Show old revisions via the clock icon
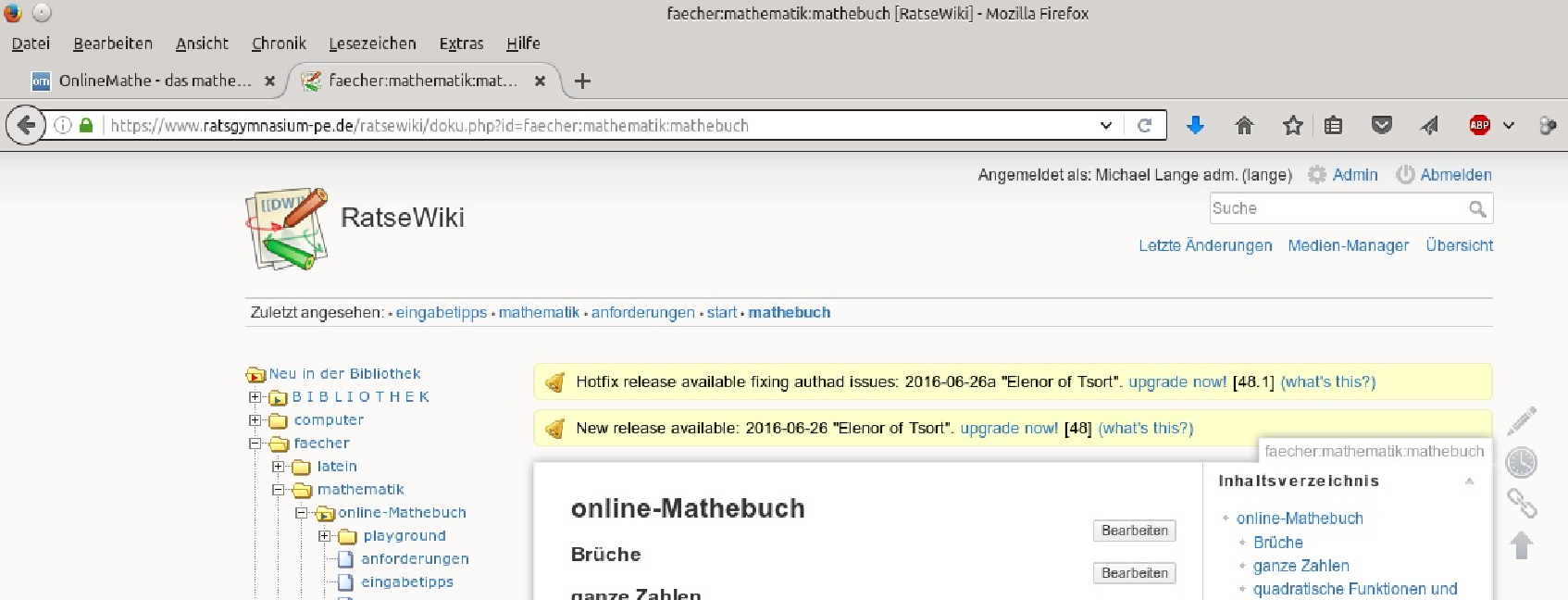The image size is (1568, 600). click(1521, 462)
